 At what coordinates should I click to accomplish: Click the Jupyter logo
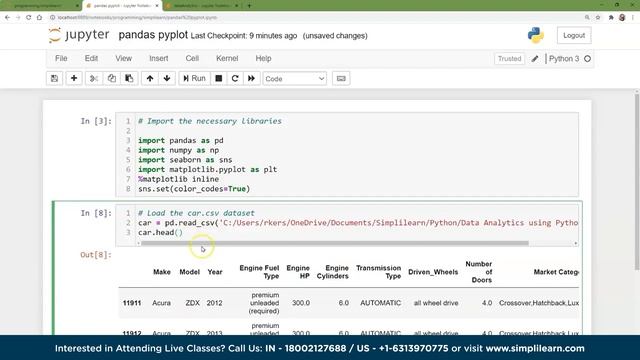click(79, 35)
